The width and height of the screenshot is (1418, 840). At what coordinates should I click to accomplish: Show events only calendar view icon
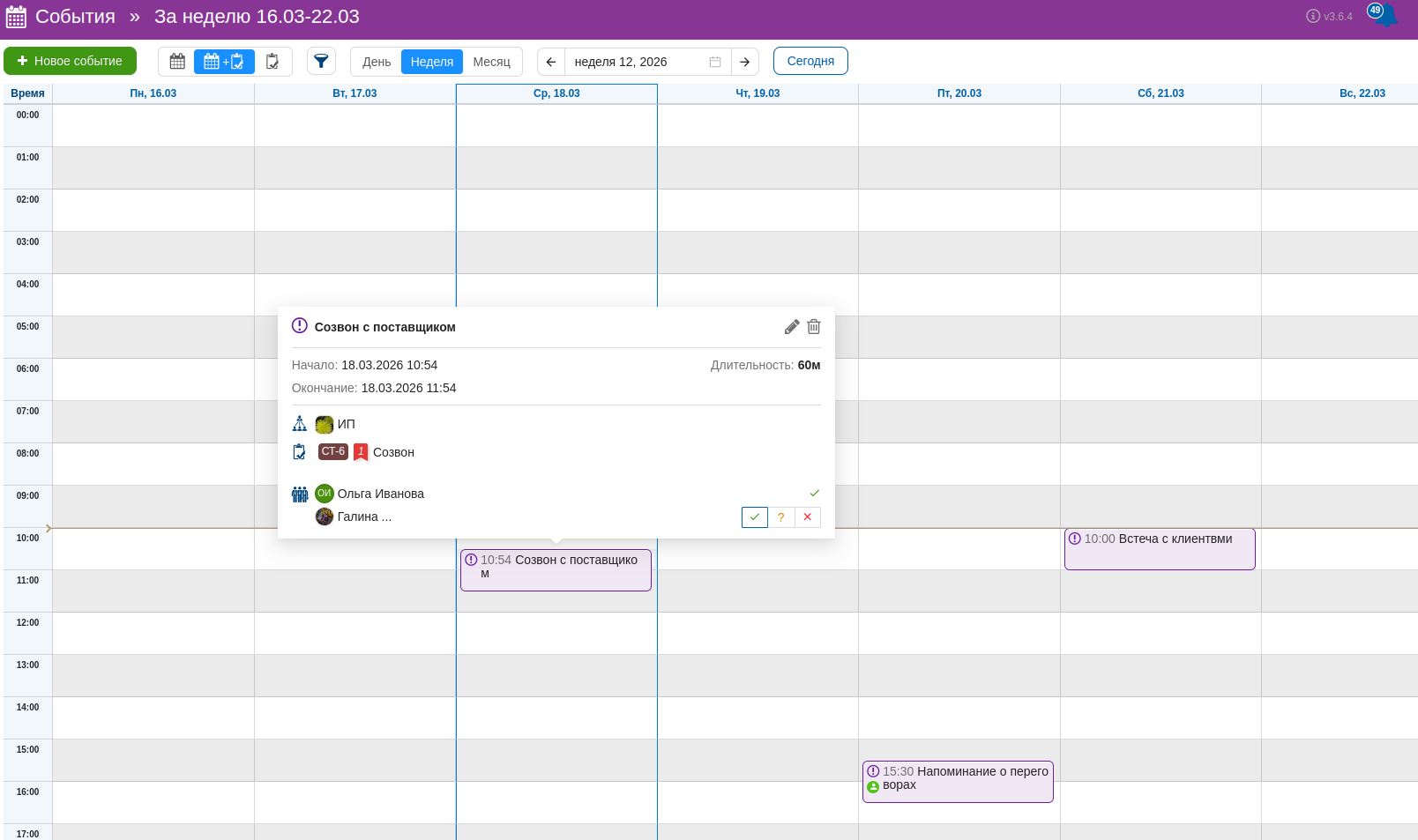(x=177, y=62)
